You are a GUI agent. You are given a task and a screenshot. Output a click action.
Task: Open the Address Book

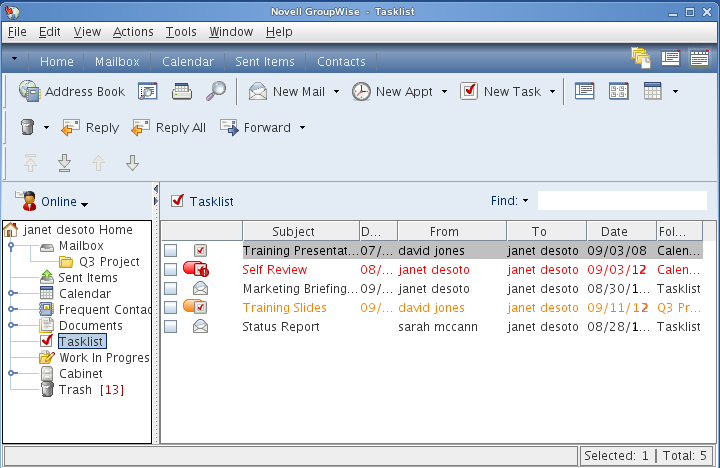[x=72, y=91]
